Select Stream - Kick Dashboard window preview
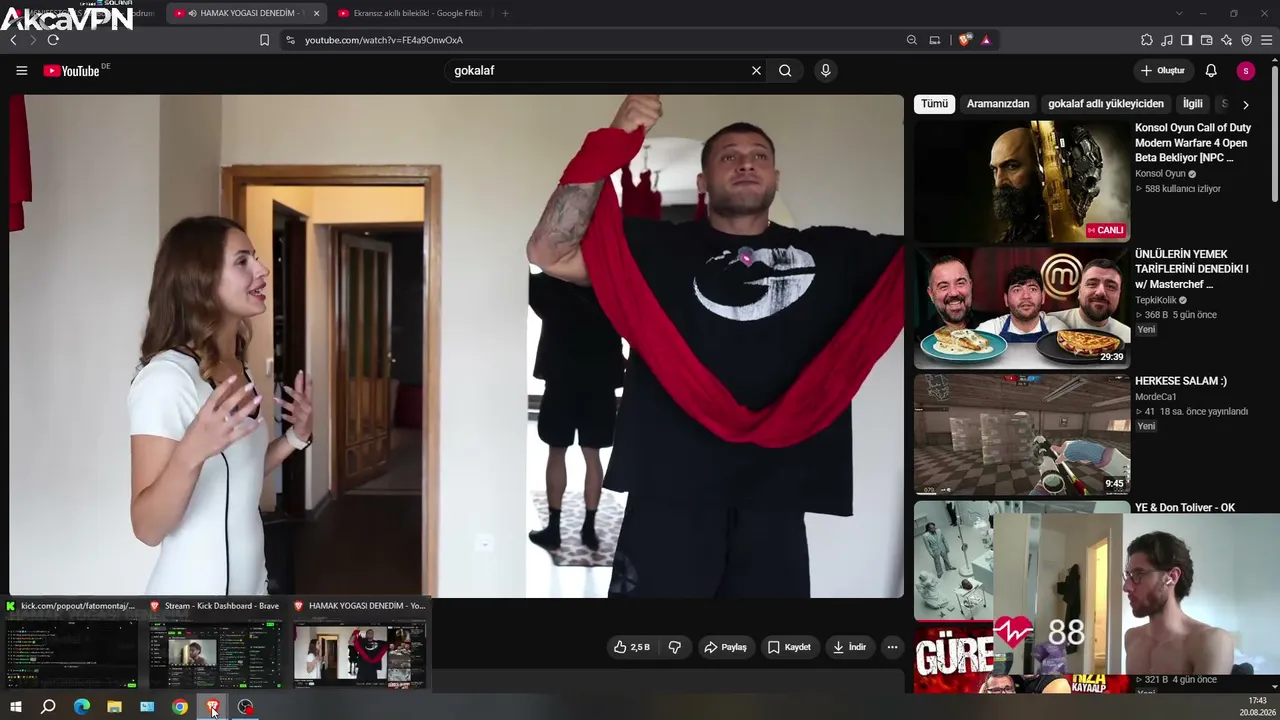 [215, 644]
